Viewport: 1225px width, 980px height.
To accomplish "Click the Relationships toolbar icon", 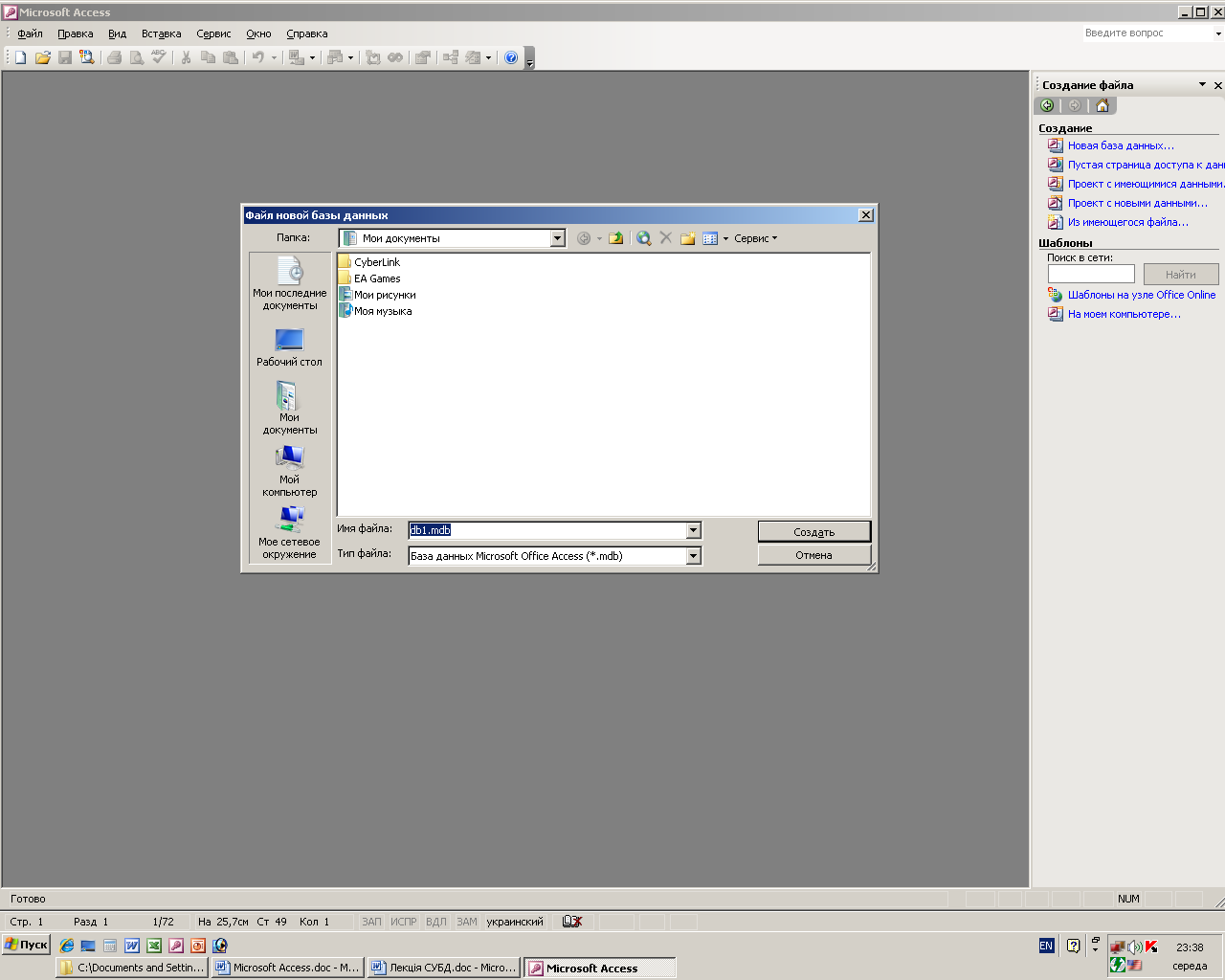I will click(450, 57).
